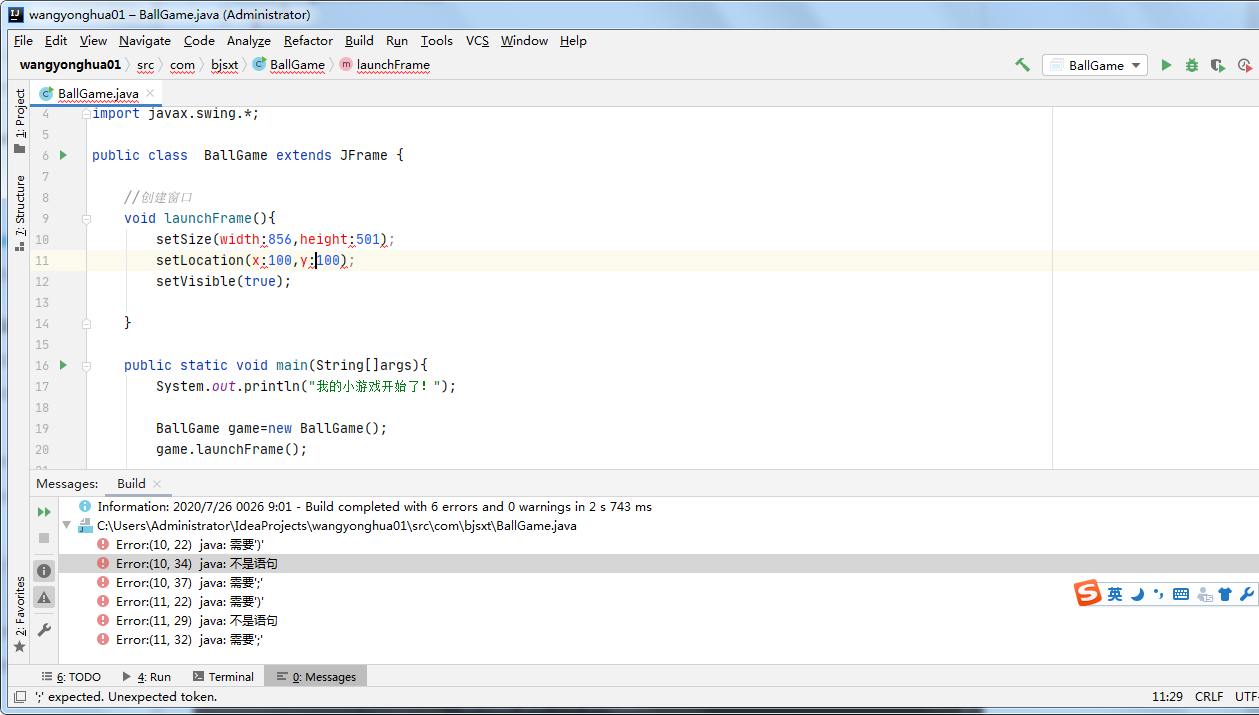This screenshot has width=1259, height=715.
Task: Click the run gutter arrow on line 16
Action: [64, 365]
